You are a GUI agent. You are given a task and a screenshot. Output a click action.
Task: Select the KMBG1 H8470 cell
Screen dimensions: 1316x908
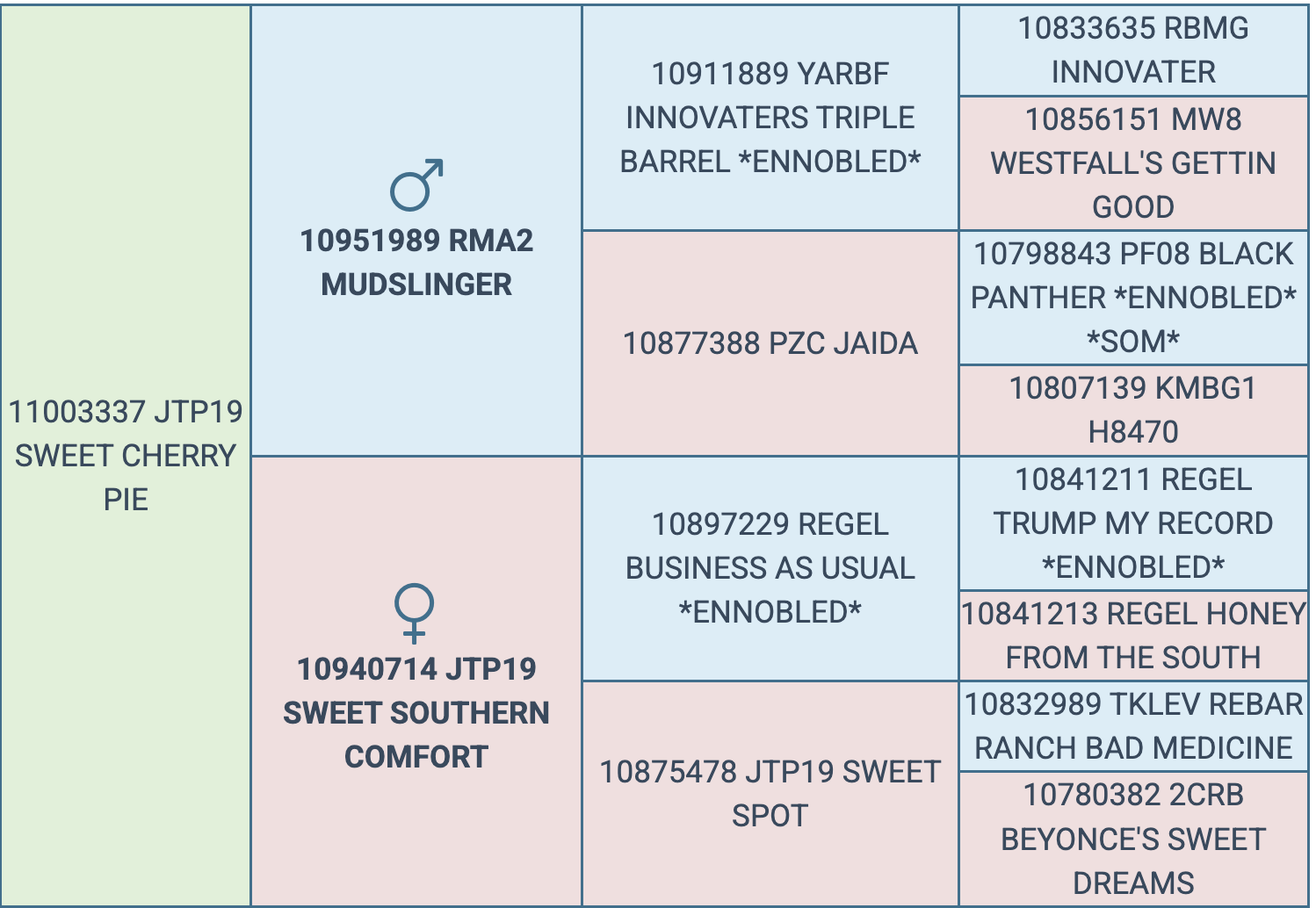coord(1133,410)
